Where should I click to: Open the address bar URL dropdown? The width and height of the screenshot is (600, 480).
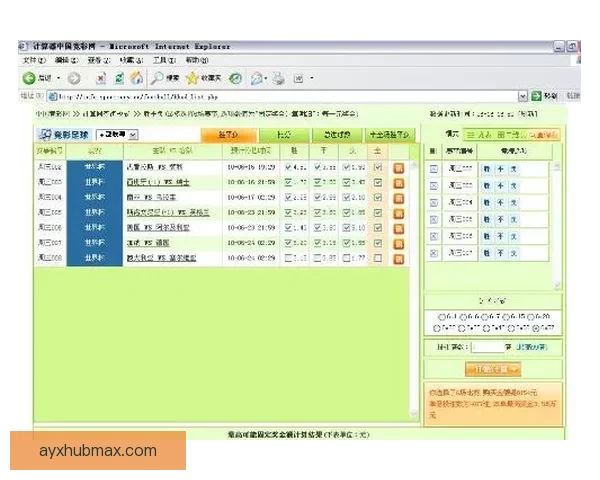523,96
